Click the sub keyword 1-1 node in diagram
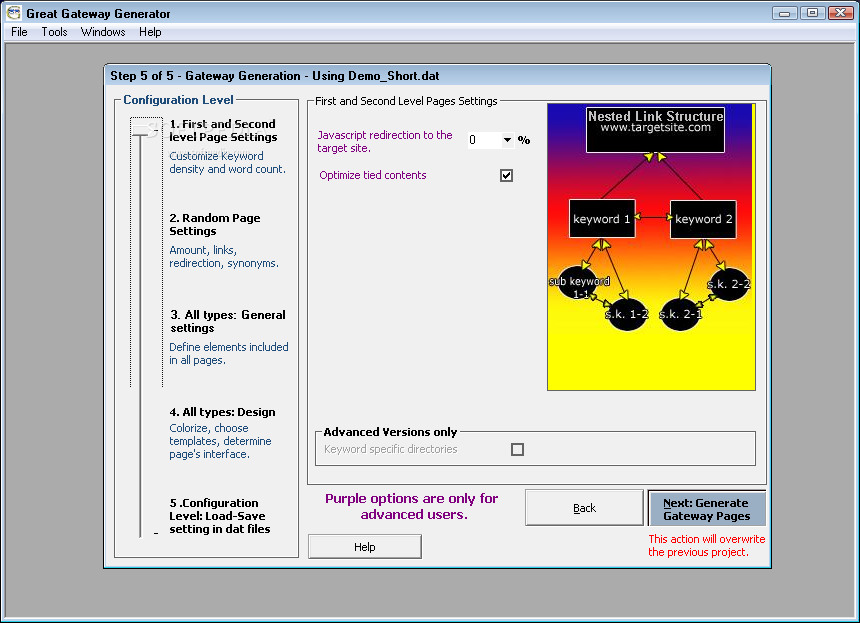Viewport: 860px width, 623px height. [x=580, y=284]
